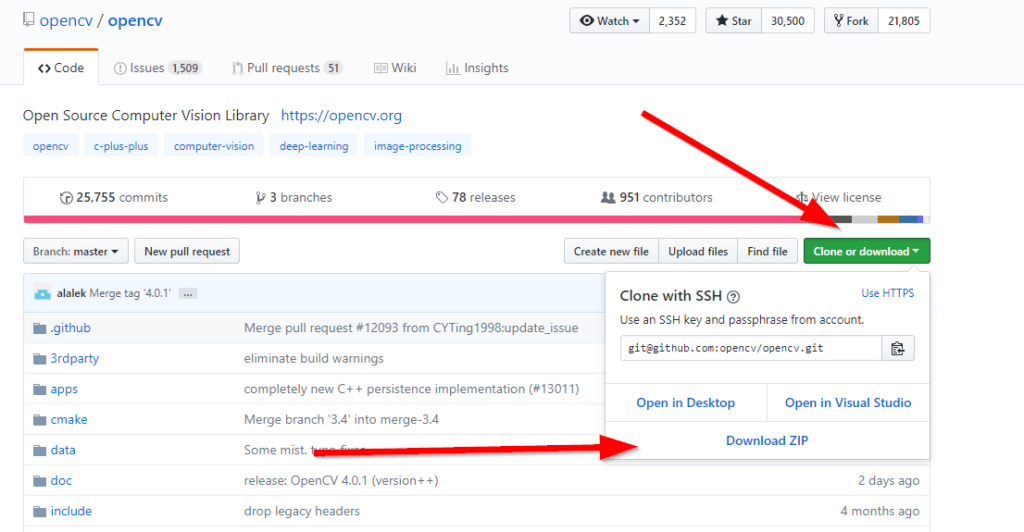Click the .github folder icon
The image size is (1024, 532).
40,328
